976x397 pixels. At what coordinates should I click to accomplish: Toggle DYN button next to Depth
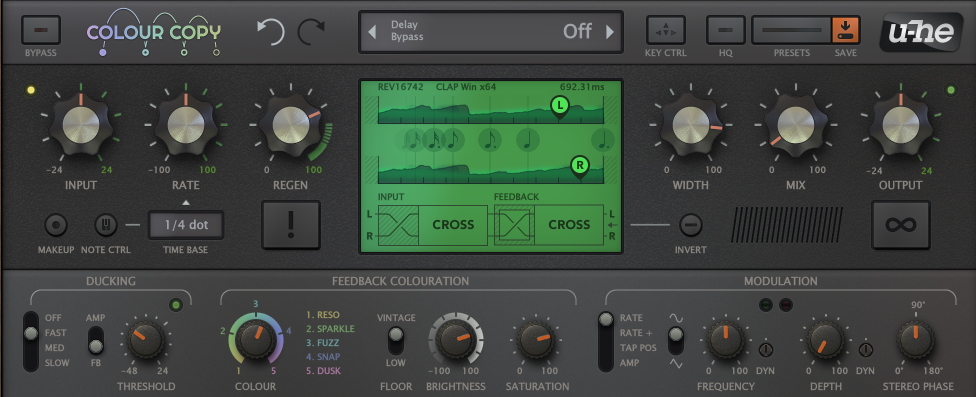click(866, 350)
